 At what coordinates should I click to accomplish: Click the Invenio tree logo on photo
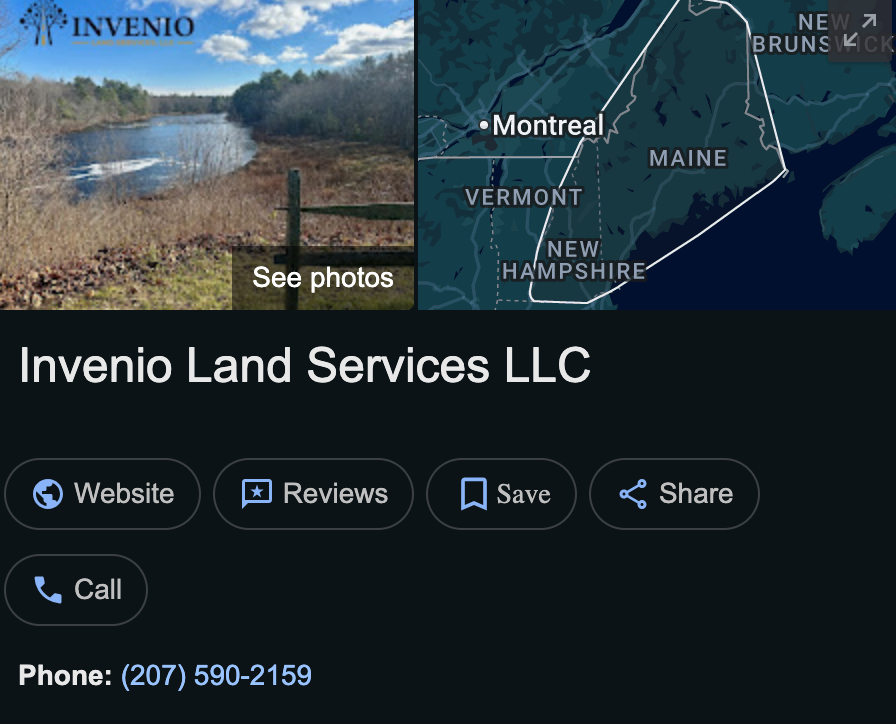42,22
